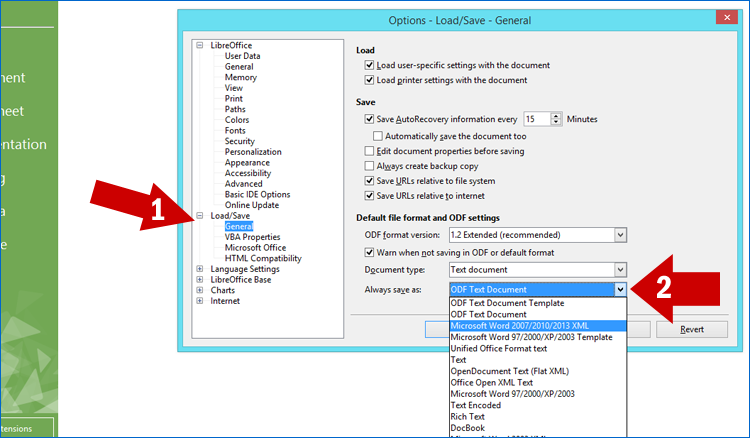Disable Save AutoRecovery information checkbox
750x438 pixels.
tap(370, 119)
